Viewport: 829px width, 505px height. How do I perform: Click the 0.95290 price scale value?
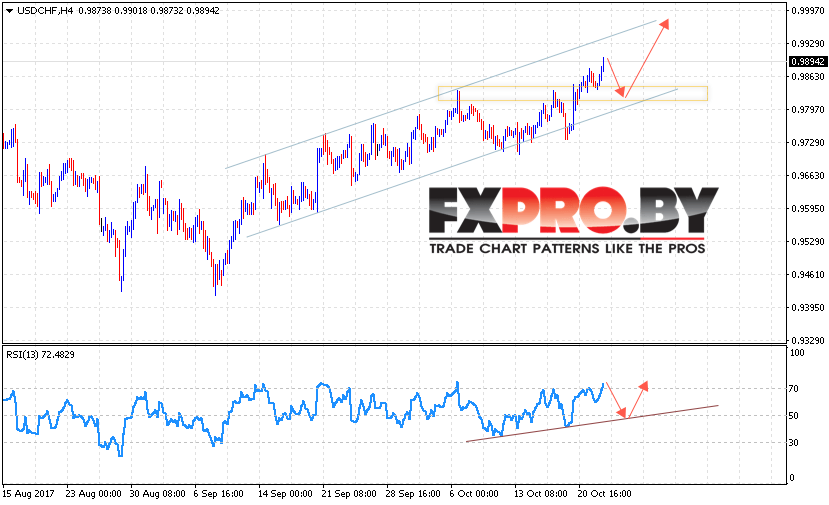(808, 242)
